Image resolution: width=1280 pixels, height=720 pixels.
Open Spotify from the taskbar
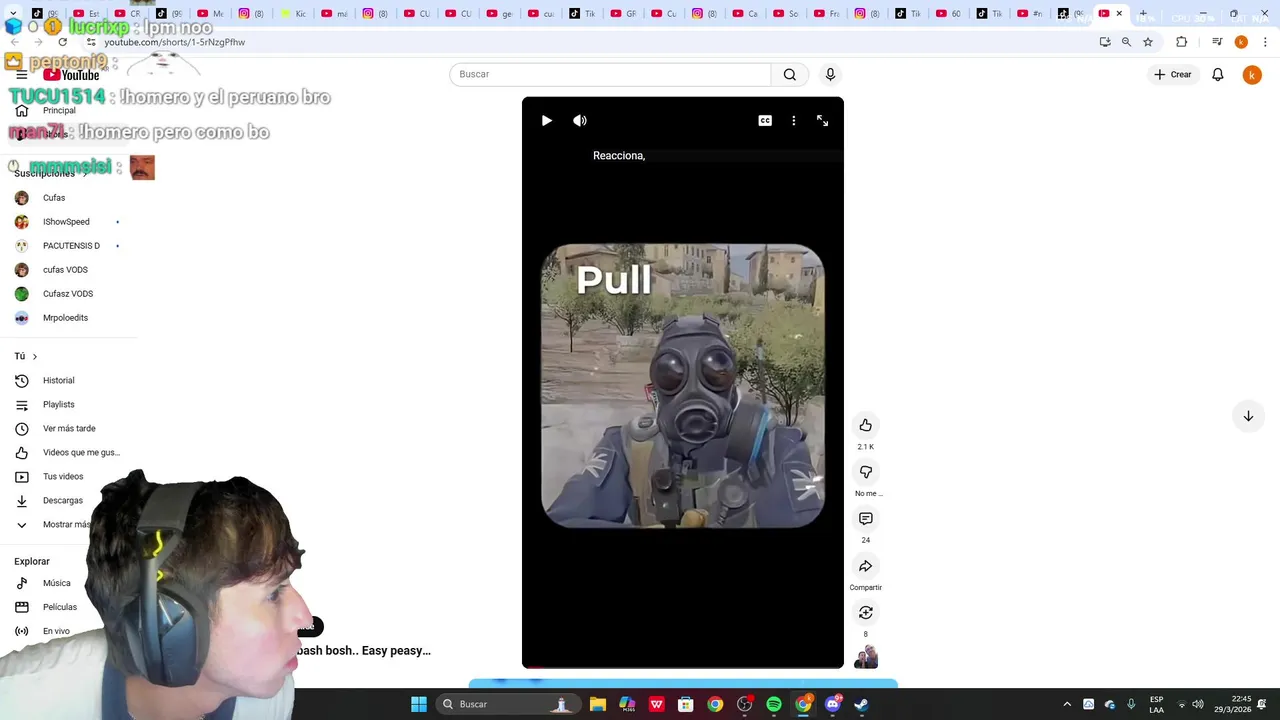coord(774,704)
